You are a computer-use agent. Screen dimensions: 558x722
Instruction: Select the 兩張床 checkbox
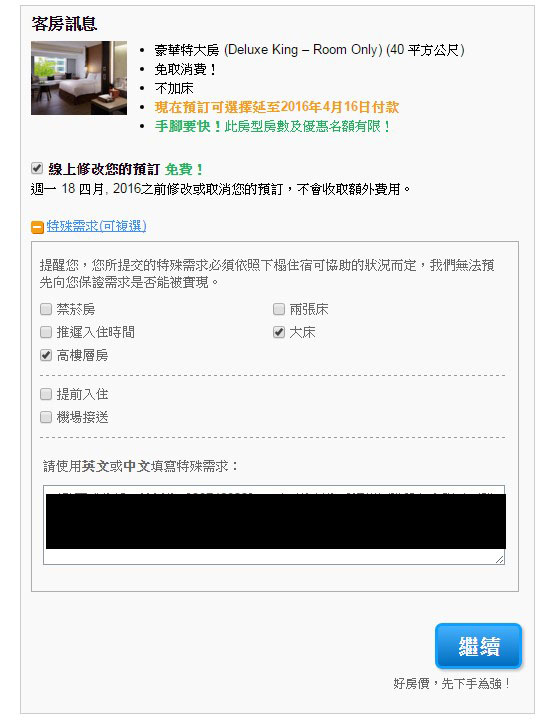[x=279, y=309]
